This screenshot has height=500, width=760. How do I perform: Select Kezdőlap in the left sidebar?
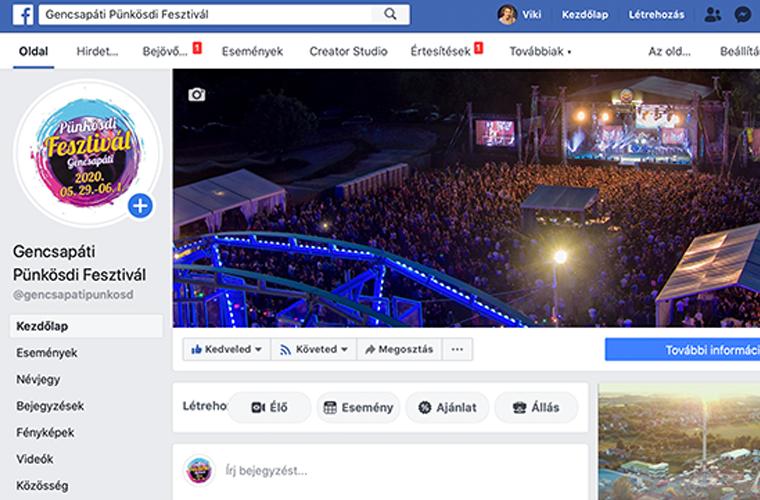86,326
